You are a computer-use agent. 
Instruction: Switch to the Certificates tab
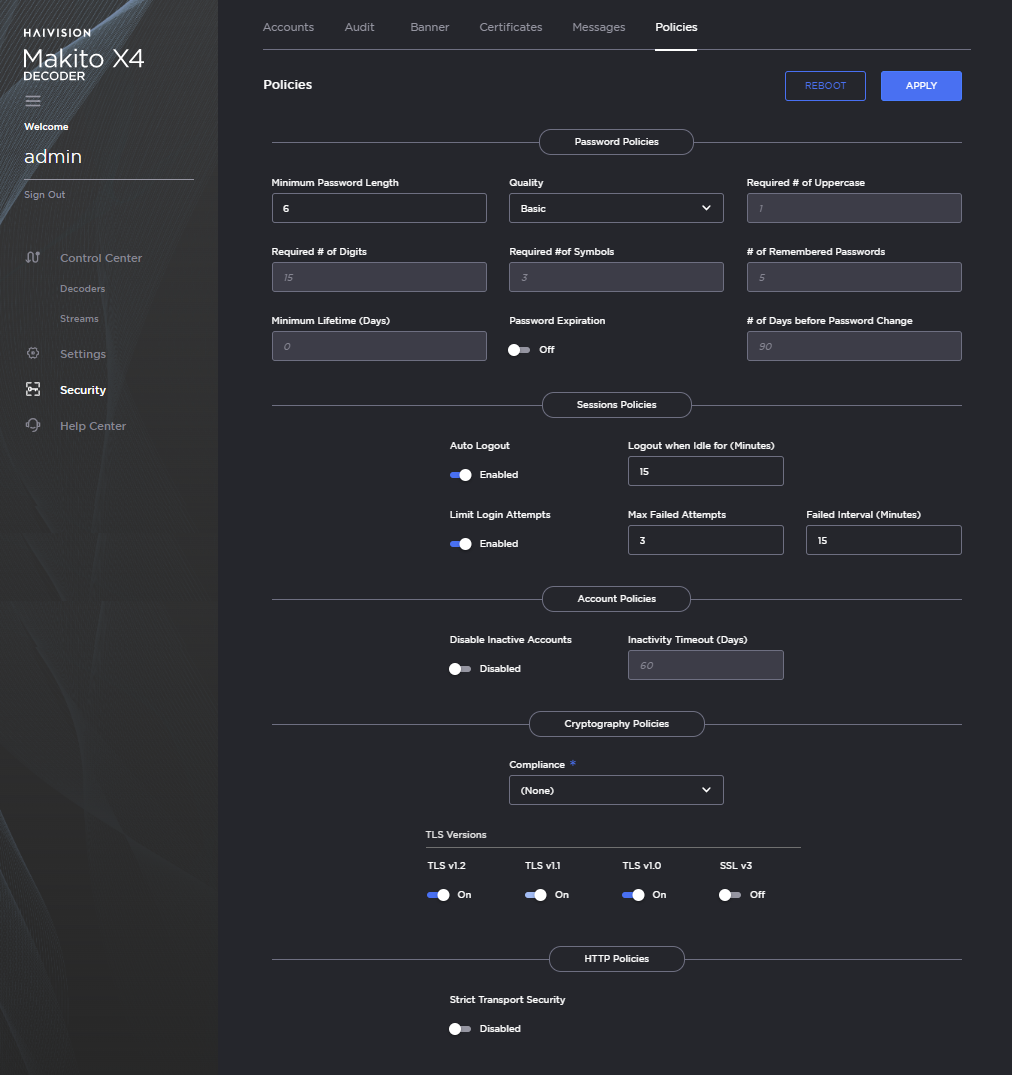click(511, 27)
